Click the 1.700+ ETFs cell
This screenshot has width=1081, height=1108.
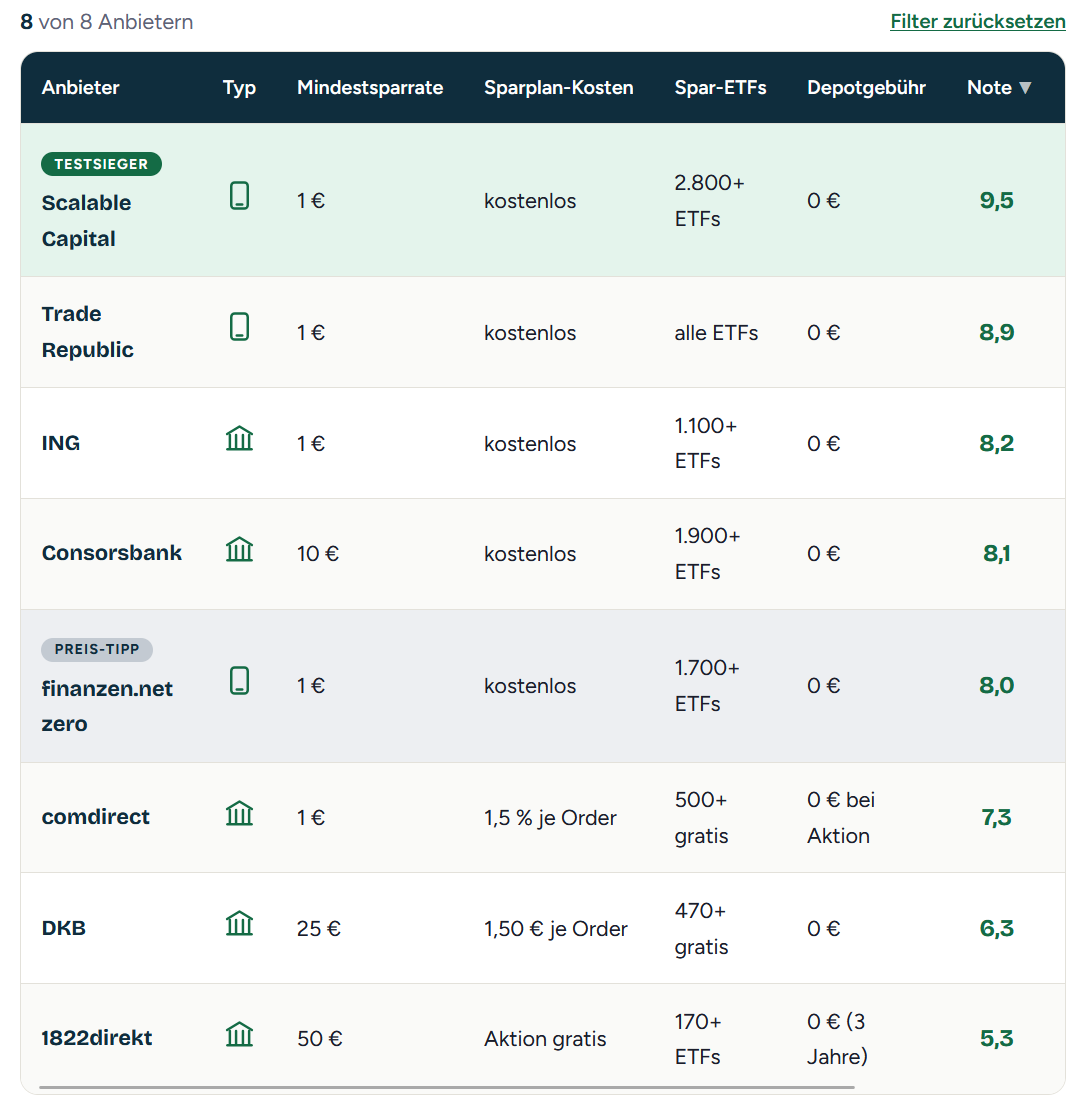pos(707,685)
